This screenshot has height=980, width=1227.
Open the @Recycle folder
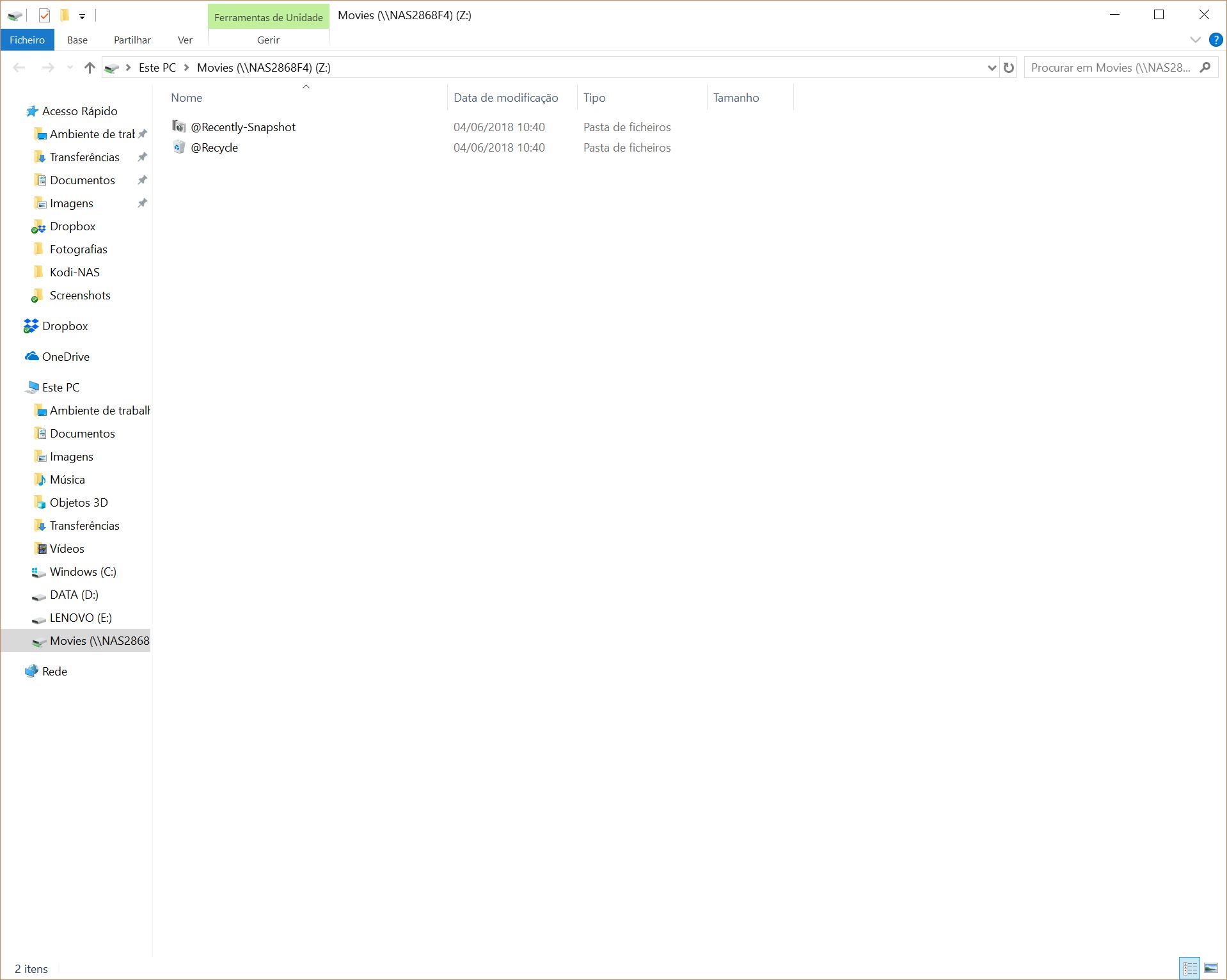[214, 148]
